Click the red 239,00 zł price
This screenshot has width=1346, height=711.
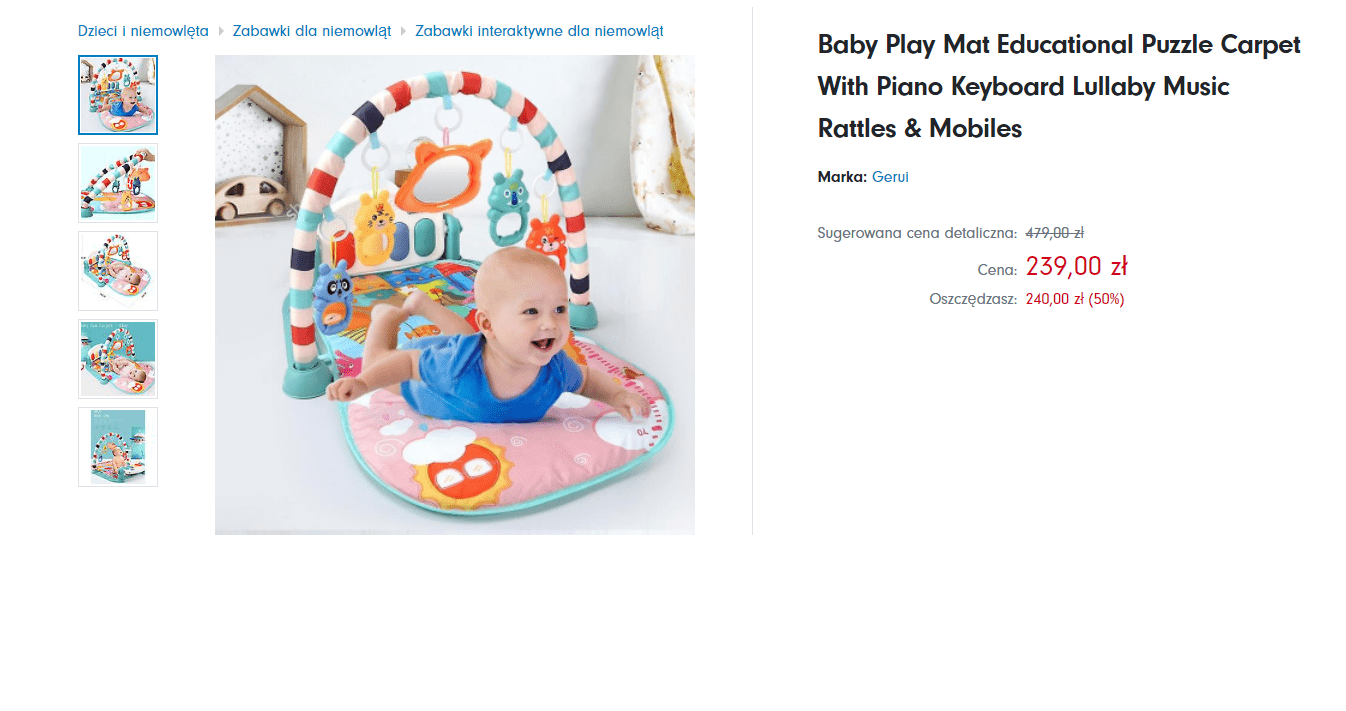(1076, 266)
